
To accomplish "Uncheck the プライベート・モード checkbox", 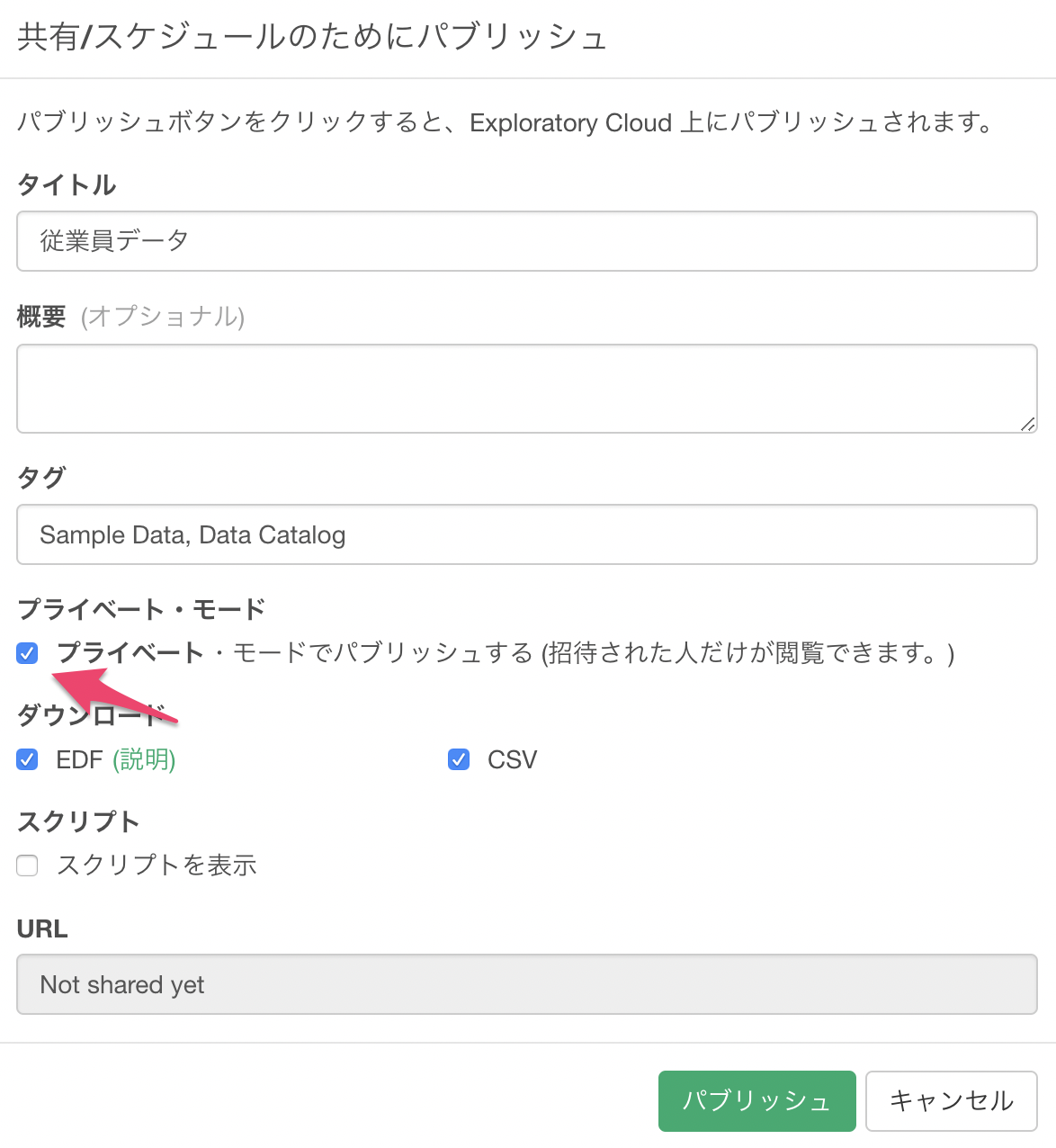I will coord(27,653).
